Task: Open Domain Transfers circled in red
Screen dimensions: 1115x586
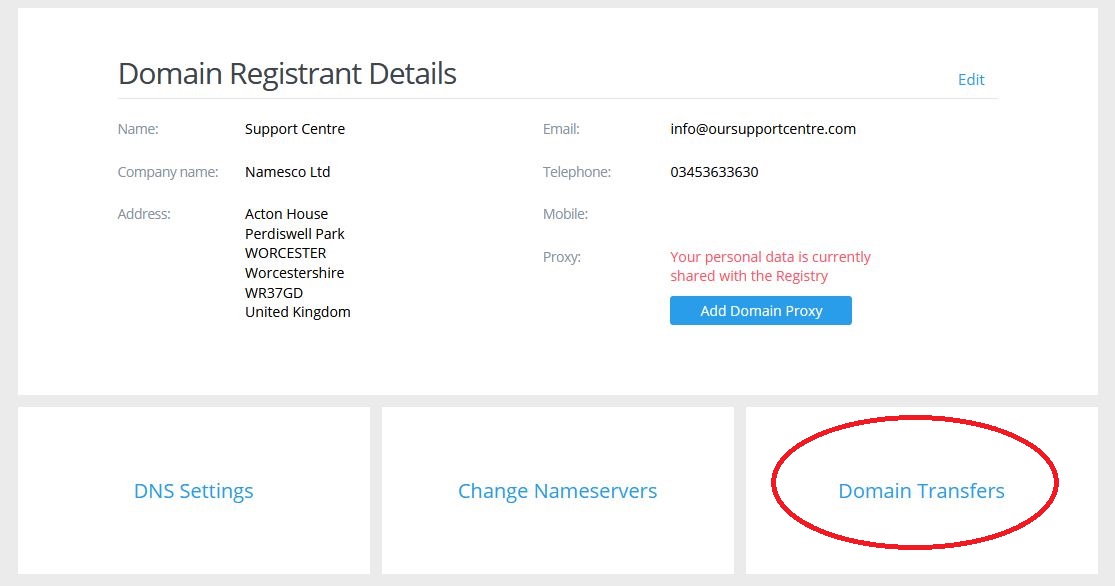Action: point(921,491)
